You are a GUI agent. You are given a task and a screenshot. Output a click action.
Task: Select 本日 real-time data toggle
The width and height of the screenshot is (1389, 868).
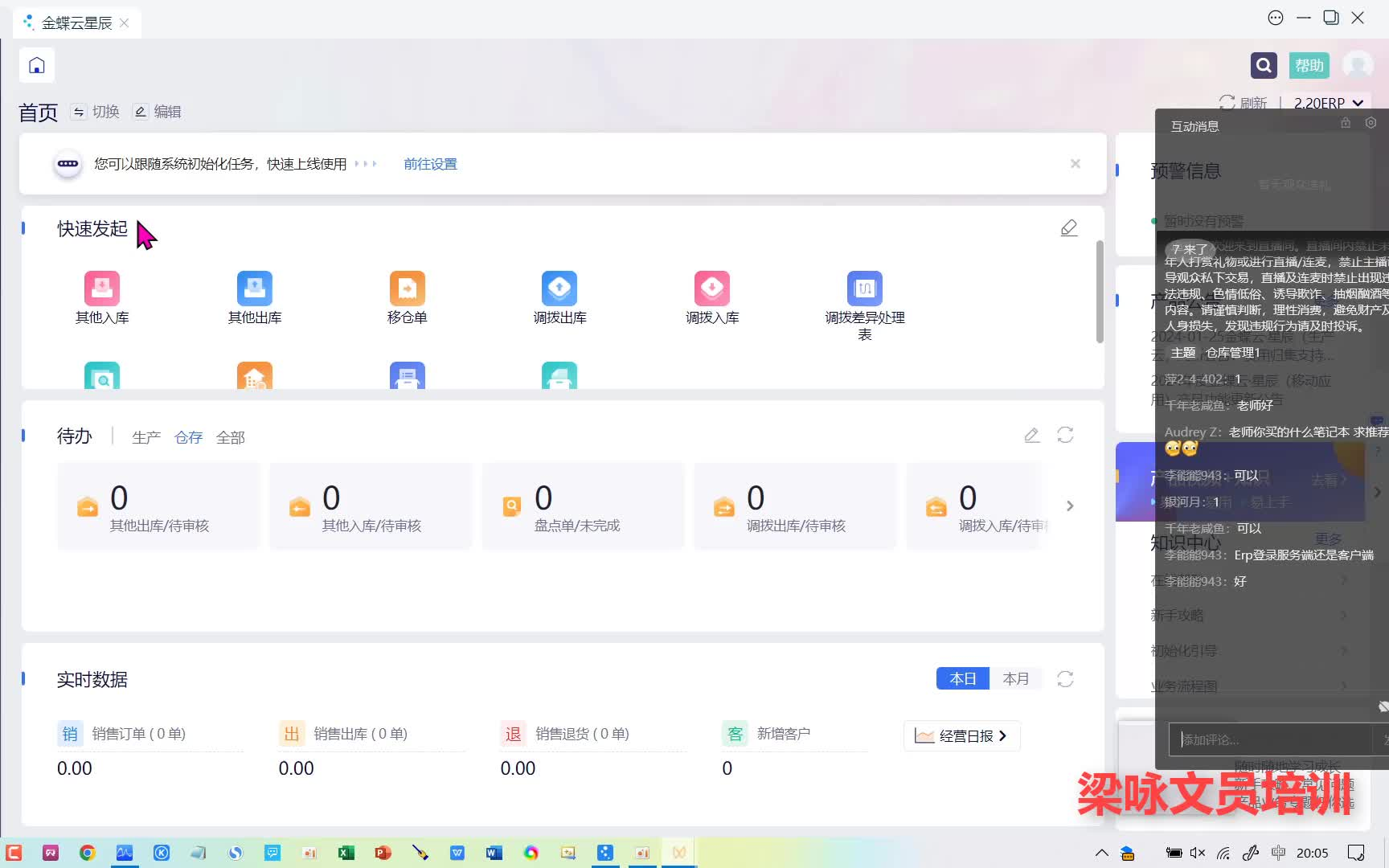963,679
